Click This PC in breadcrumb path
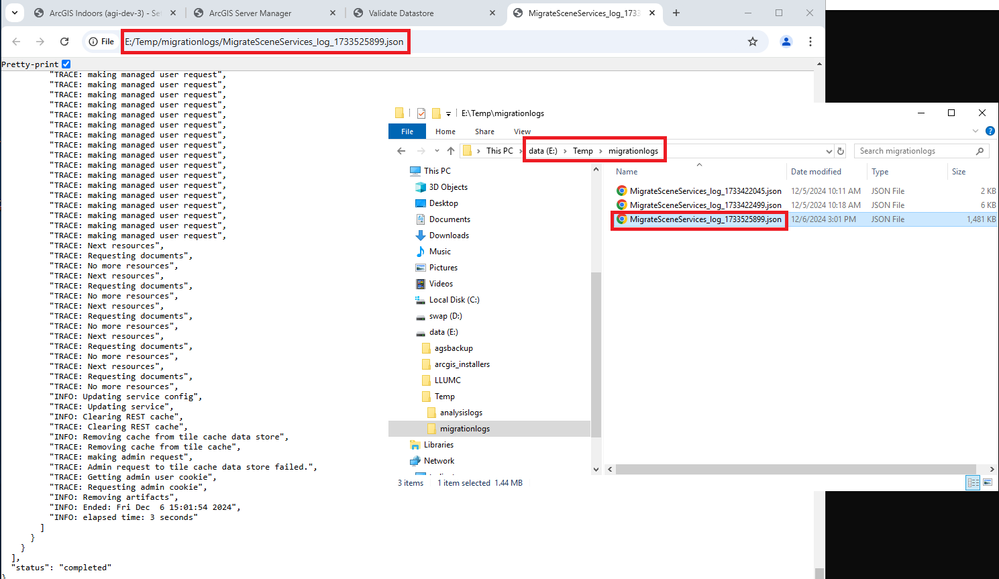 (x=499, y=151)
